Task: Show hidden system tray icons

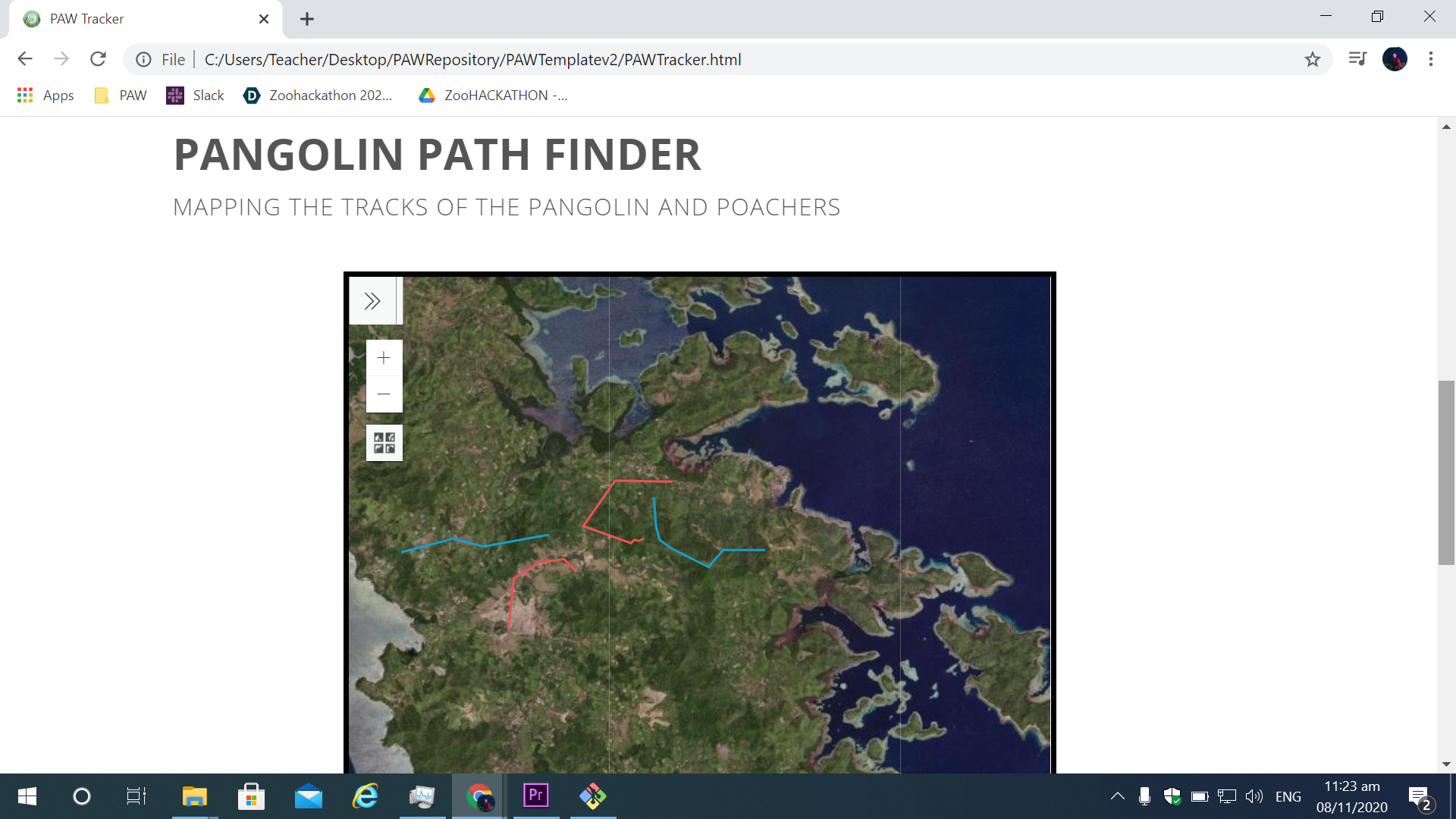Action: [1117, 796]
